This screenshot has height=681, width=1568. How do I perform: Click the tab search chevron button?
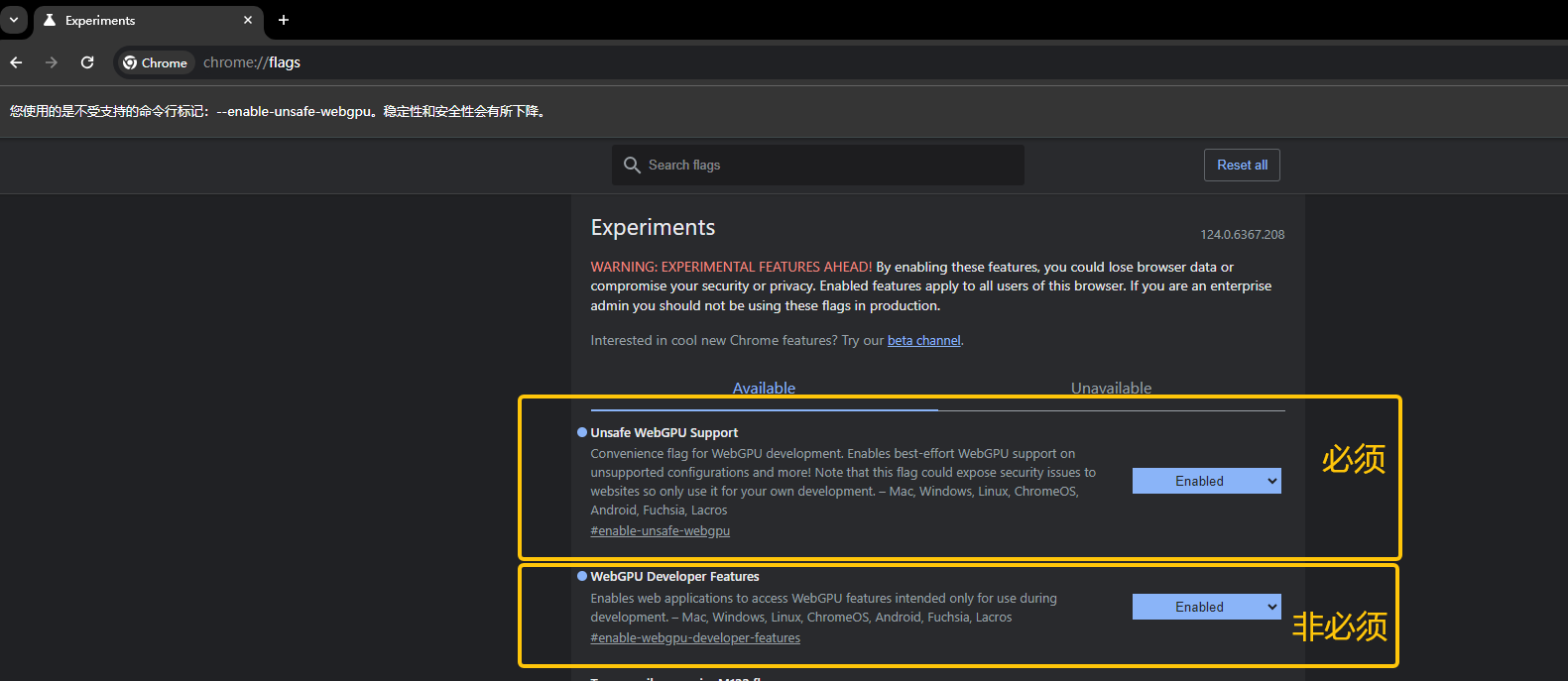pyautogui.click(x=14, y=20)
